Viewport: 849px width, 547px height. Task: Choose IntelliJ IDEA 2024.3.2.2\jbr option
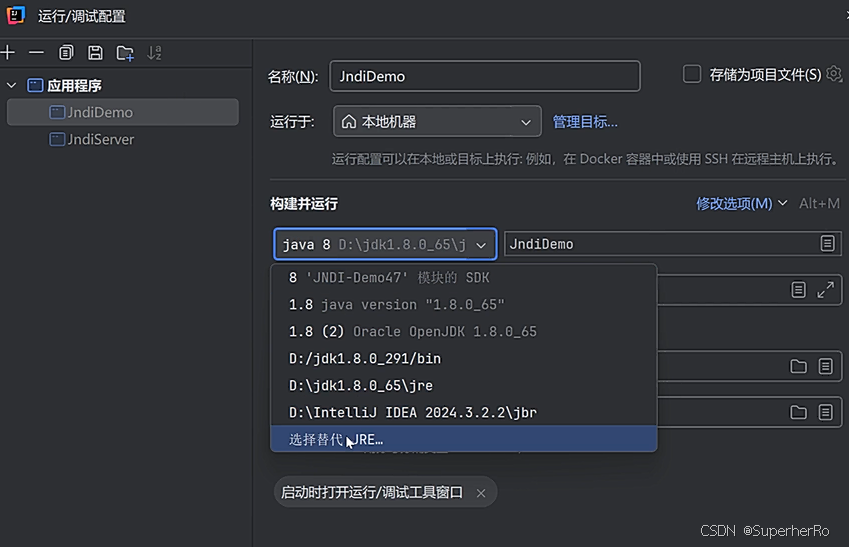pyautogui.click(x=463, y=413)
